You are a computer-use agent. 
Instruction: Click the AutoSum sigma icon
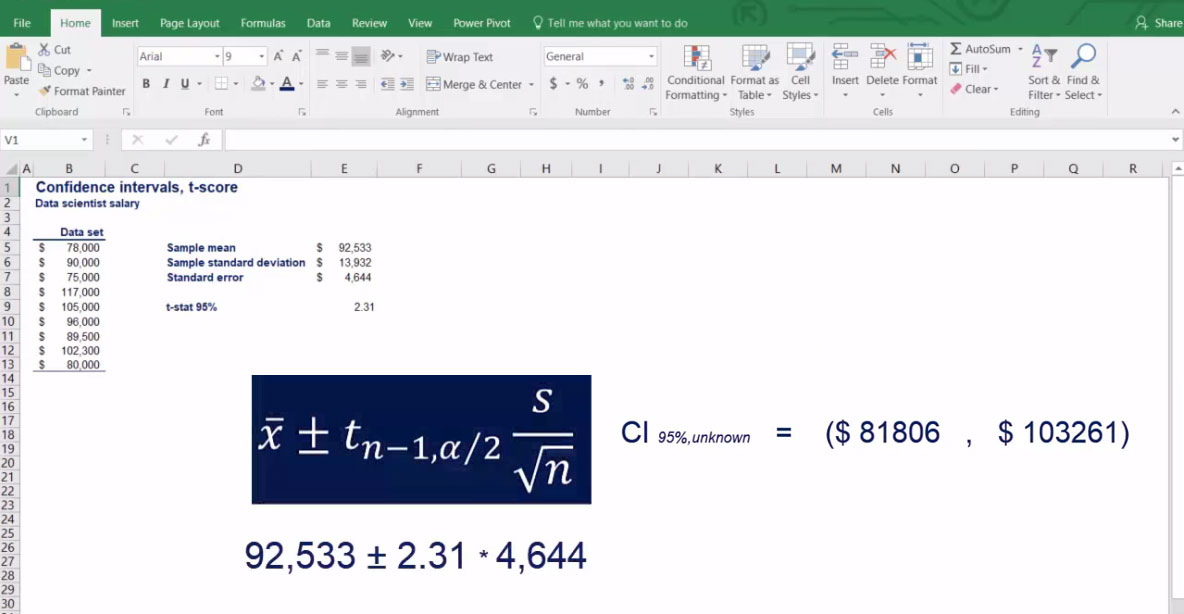click(956, 49)
